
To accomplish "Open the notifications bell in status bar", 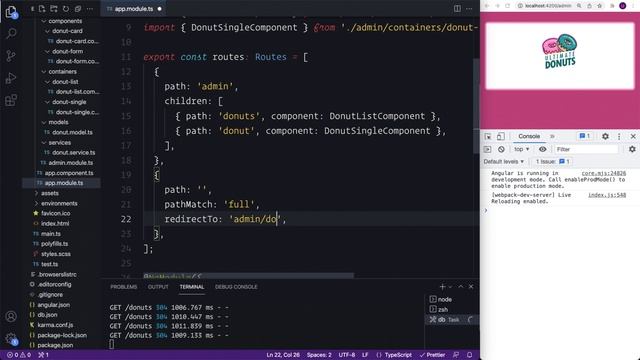I will pos(469,355).
